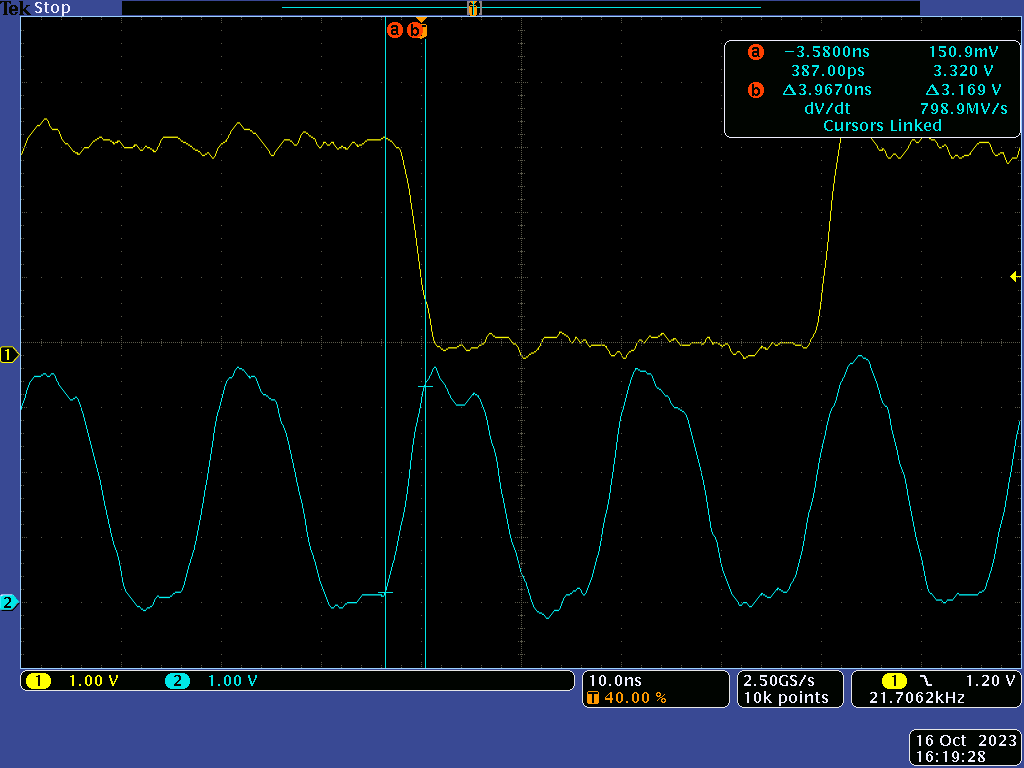Image resolution: width=1024 pixels, height=768 pixels.
Task: Click the 1.20 V trigger level
Action: tap(991, 680)
